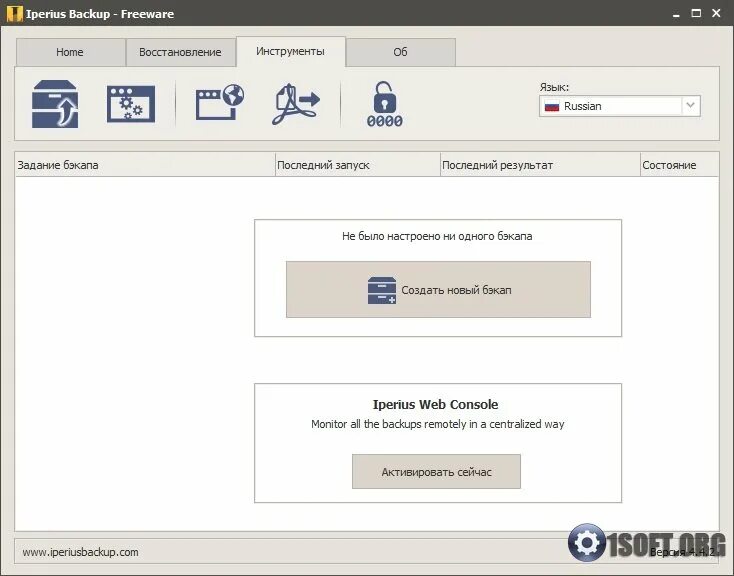
Task: Open the restore backup archive tool icon
Action: (x=55, y=104)
